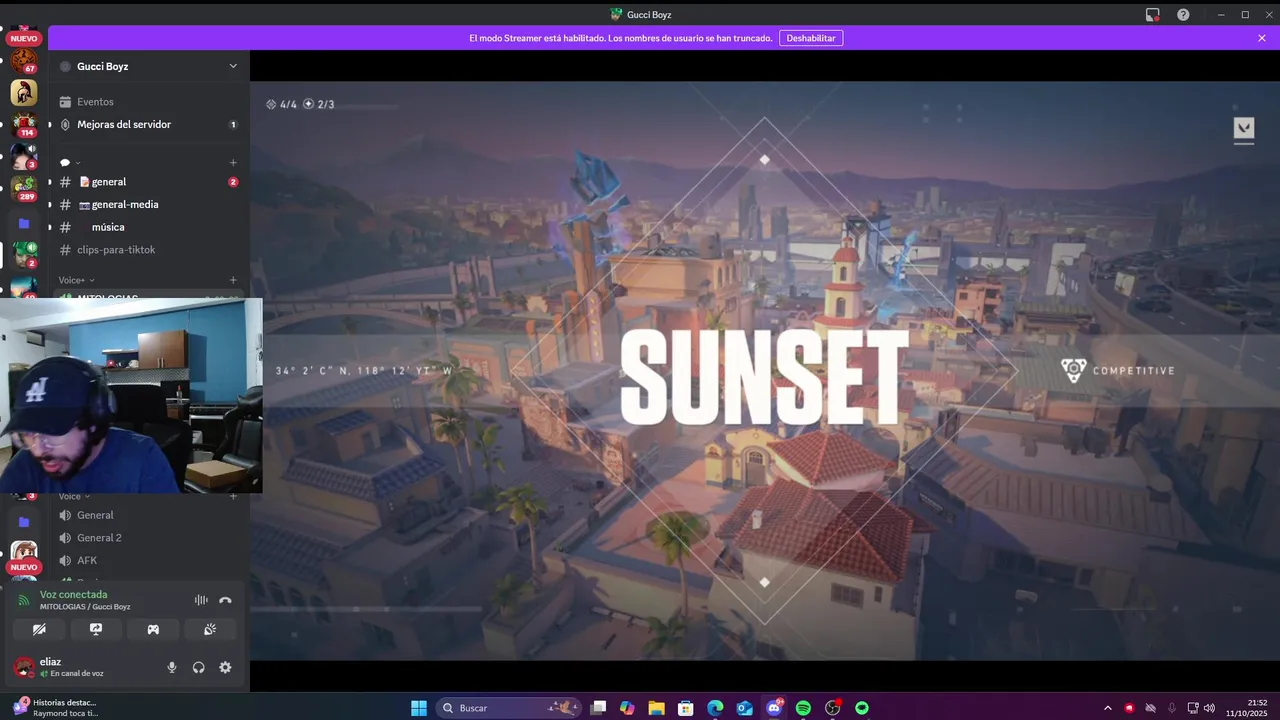The width and height of the screenshot is (1280, 720).
Task: Click the webcam overlay preview
Action: coord(131,396)
